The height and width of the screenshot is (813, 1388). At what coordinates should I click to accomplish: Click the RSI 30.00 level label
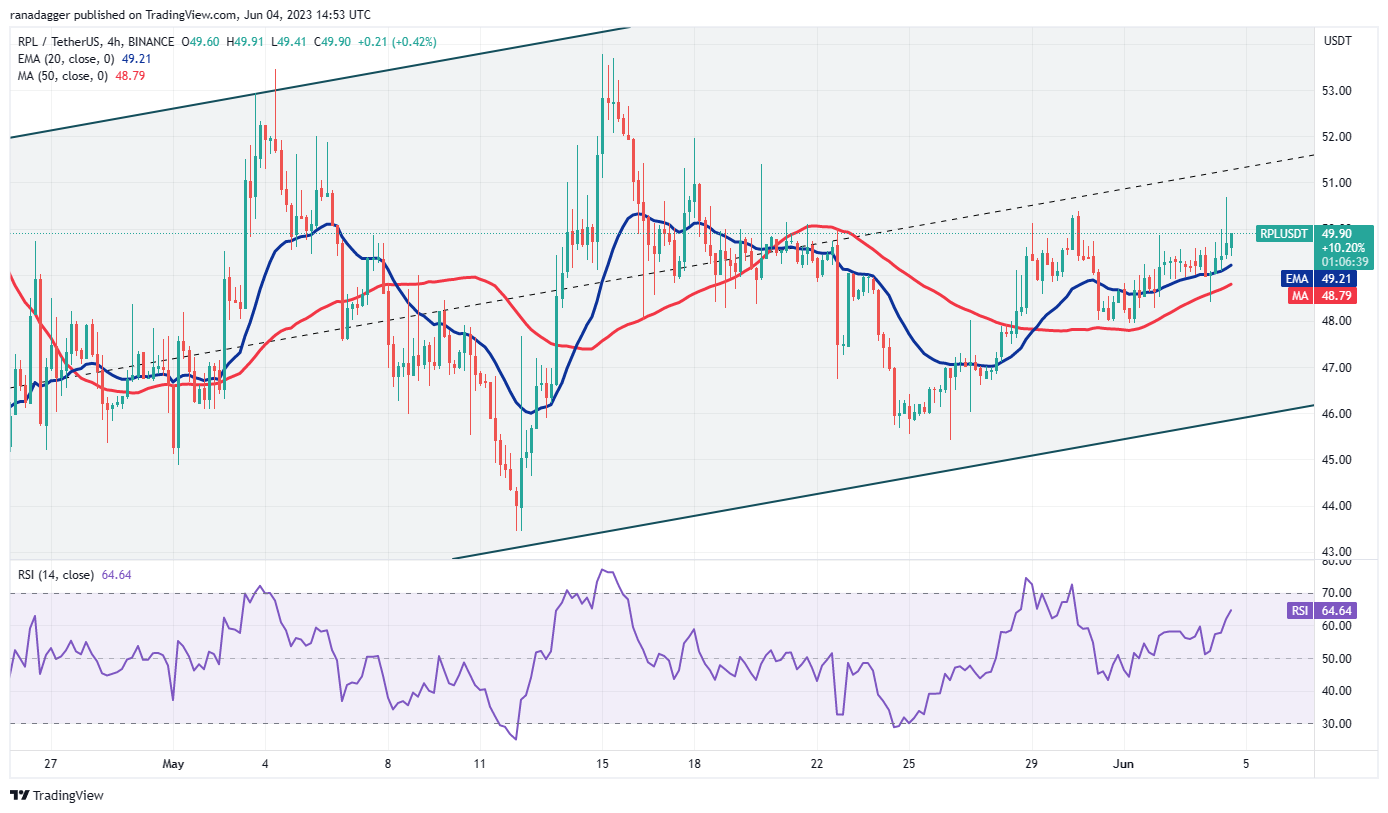pyautogui.click(x=1337, y=724)
